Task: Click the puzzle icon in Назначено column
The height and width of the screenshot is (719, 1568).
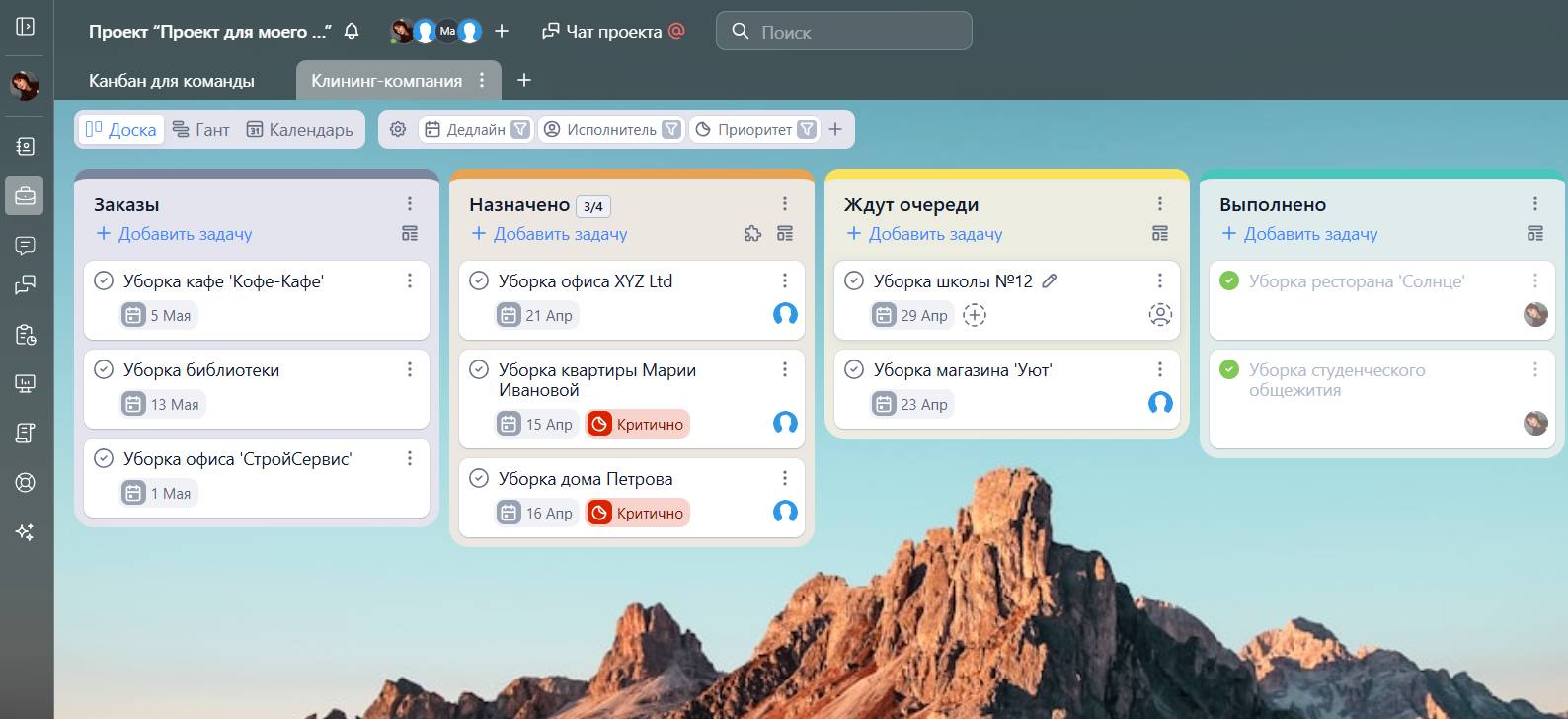Action: (x=752, y=234)
